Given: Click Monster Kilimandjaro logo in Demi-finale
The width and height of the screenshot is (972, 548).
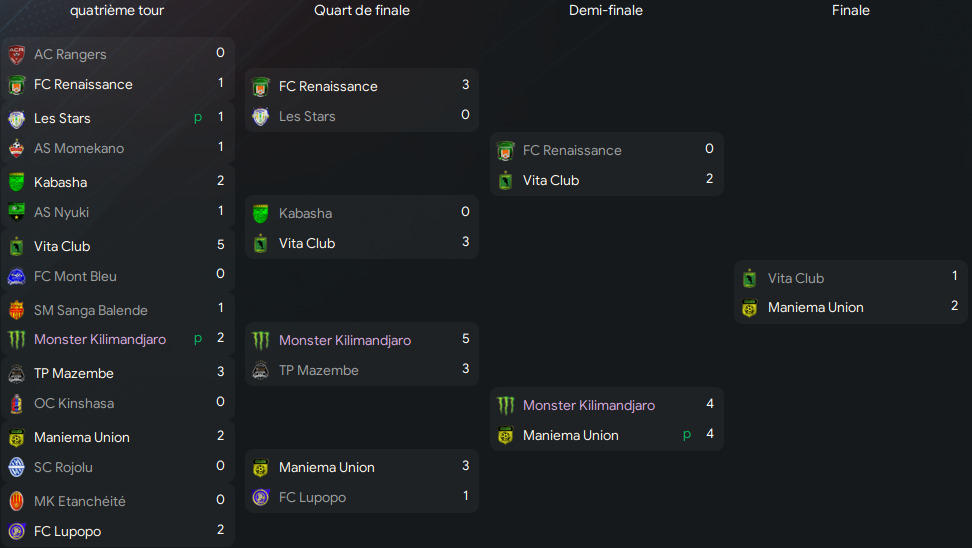Looking at the screenshot, I should click(506, 405).
